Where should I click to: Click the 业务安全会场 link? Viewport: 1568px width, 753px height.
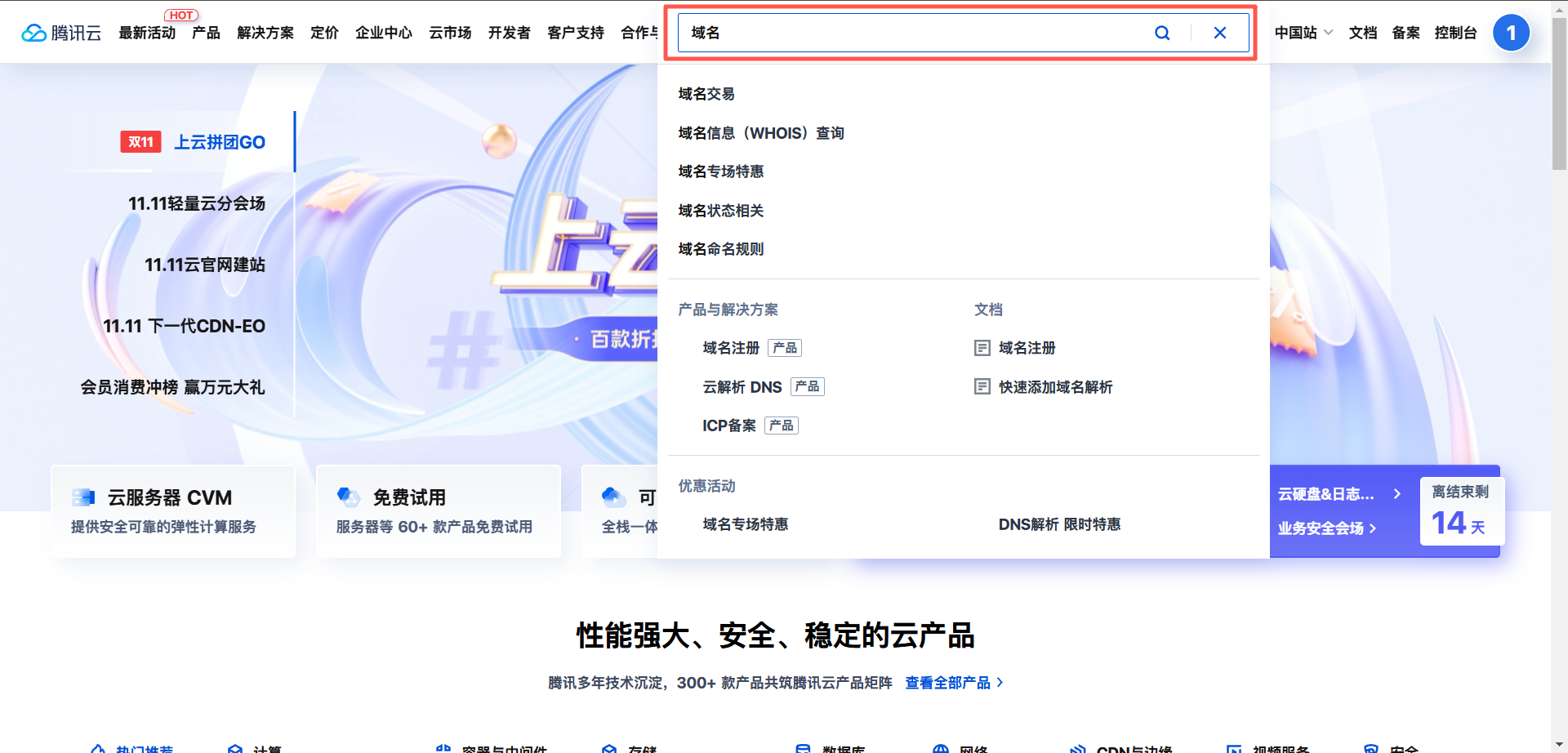click(1327, 528)
